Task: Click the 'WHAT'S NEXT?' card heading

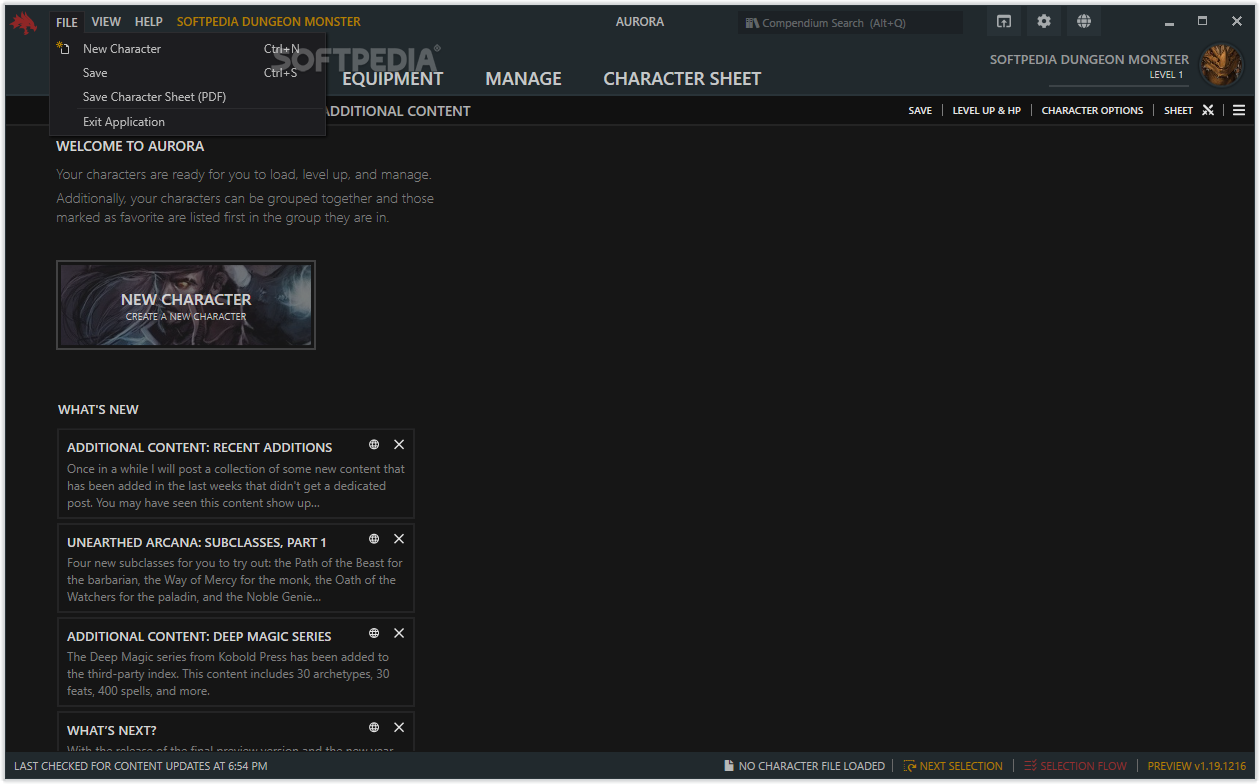Action: point(112,731)
